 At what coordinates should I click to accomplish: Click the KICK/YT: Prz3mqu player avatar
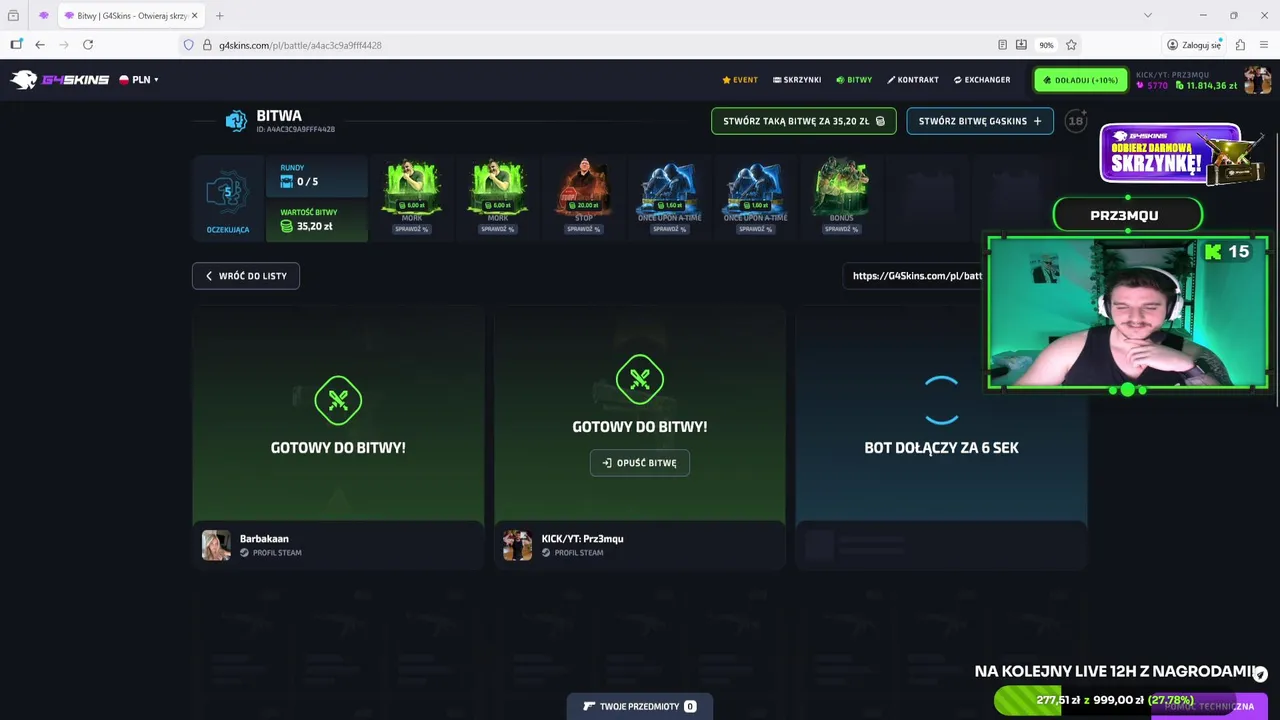(x=517, y=545)
